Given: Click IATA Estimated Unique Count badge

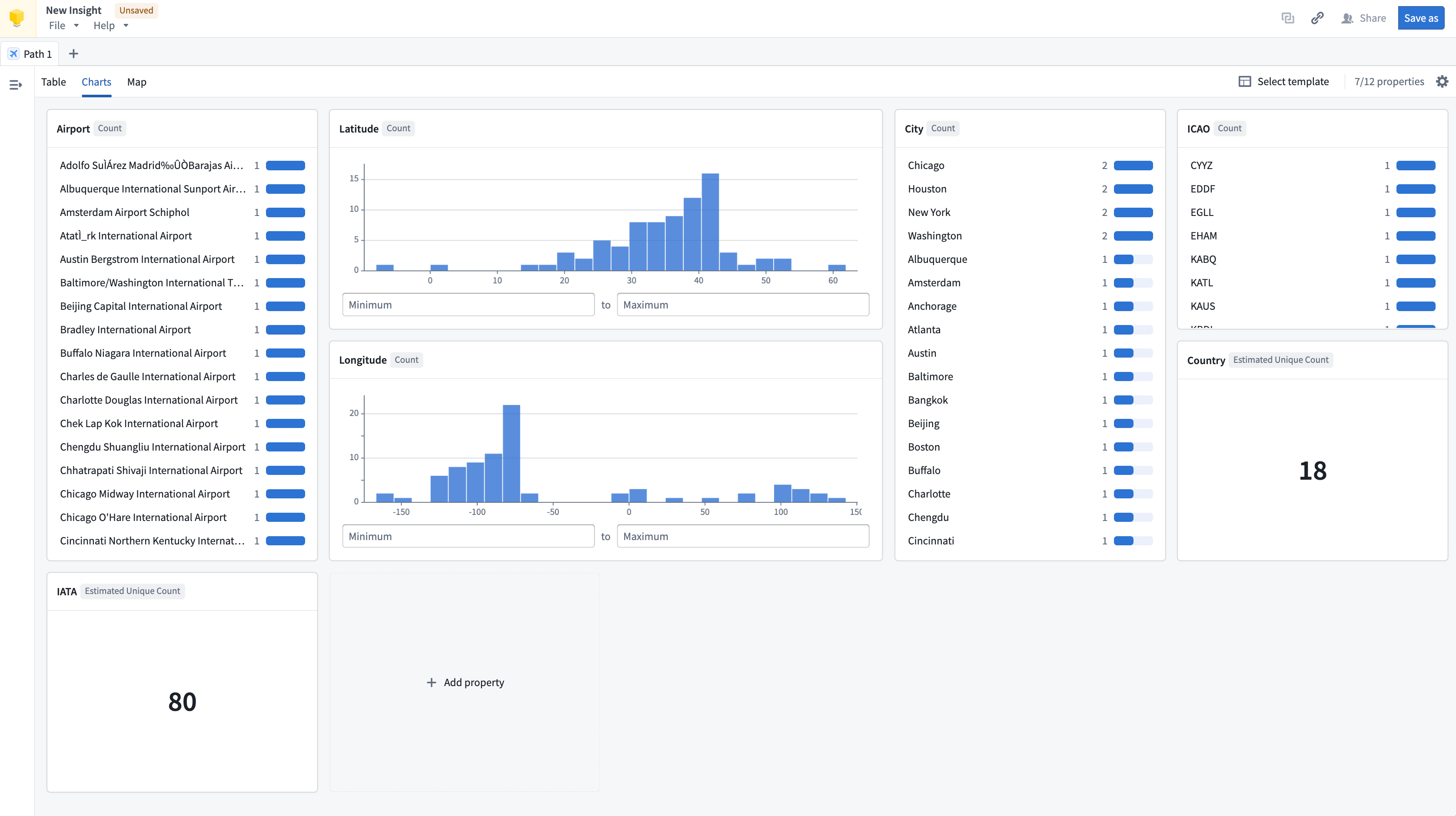Looking at the screenshot, I should click(x=132, y=591).
